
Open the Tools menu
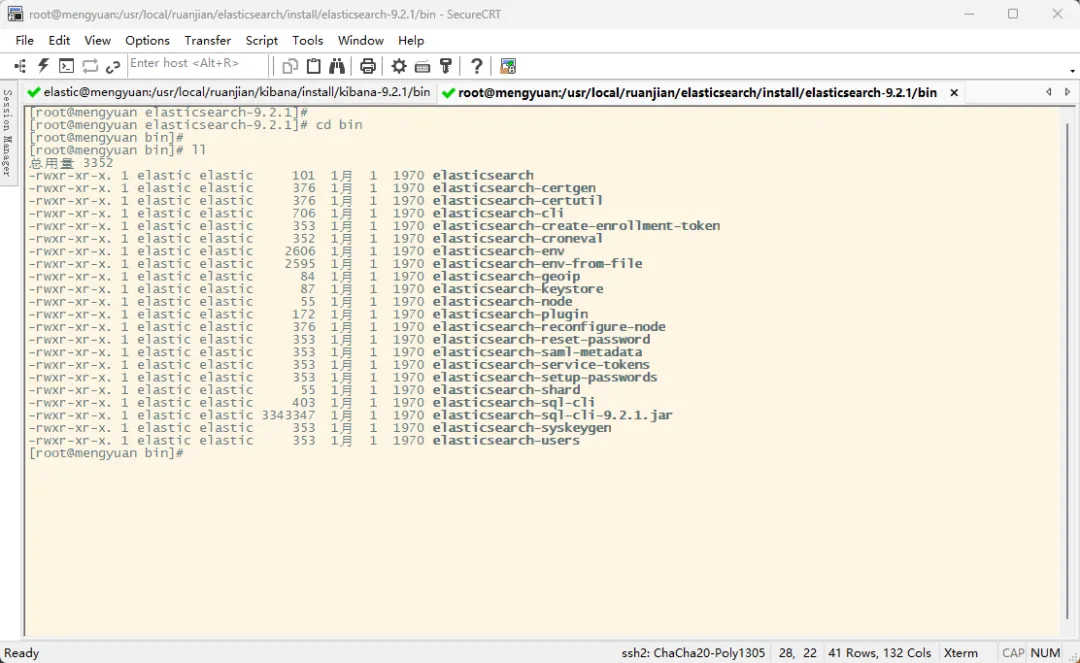307,41
